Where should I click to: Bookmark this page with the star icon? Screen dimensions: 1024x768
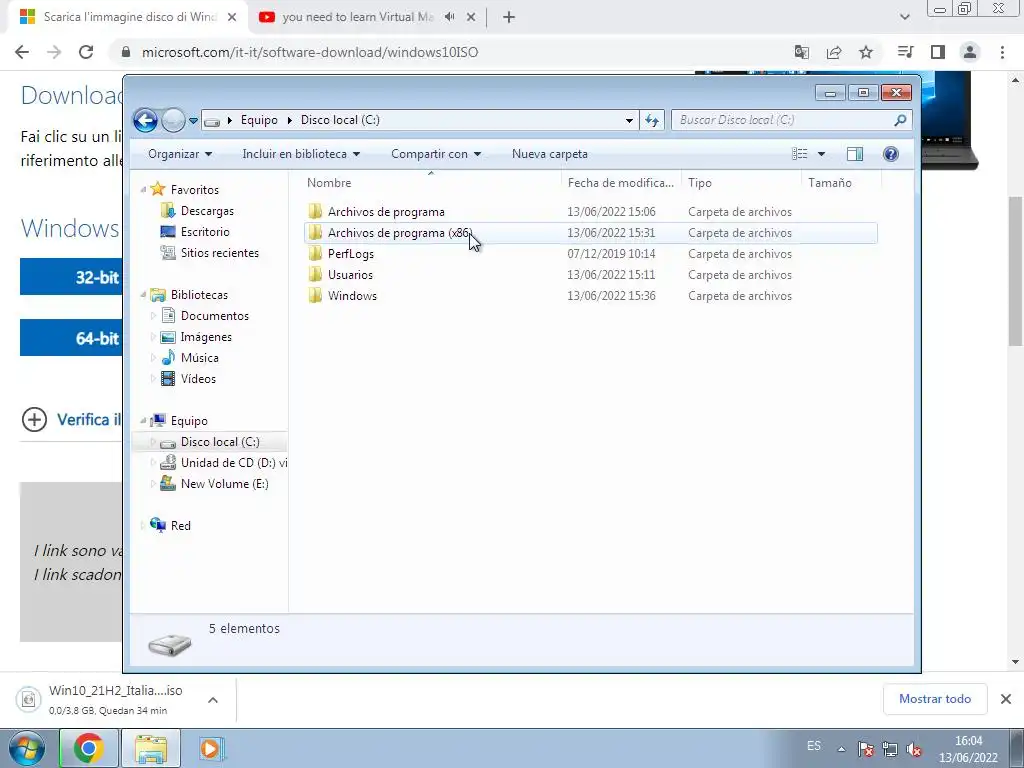tap(866, 52)
